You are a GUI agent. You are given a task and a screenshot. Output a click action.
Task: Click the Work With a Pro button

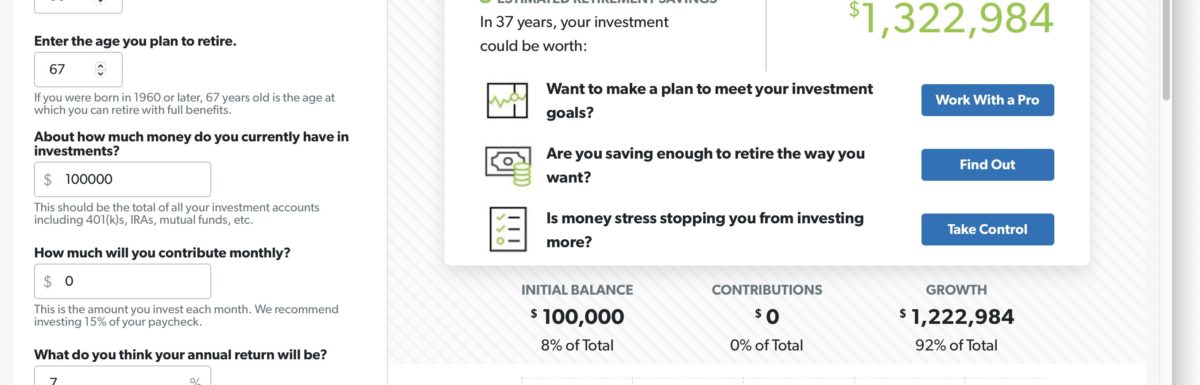tap(987, 100)
